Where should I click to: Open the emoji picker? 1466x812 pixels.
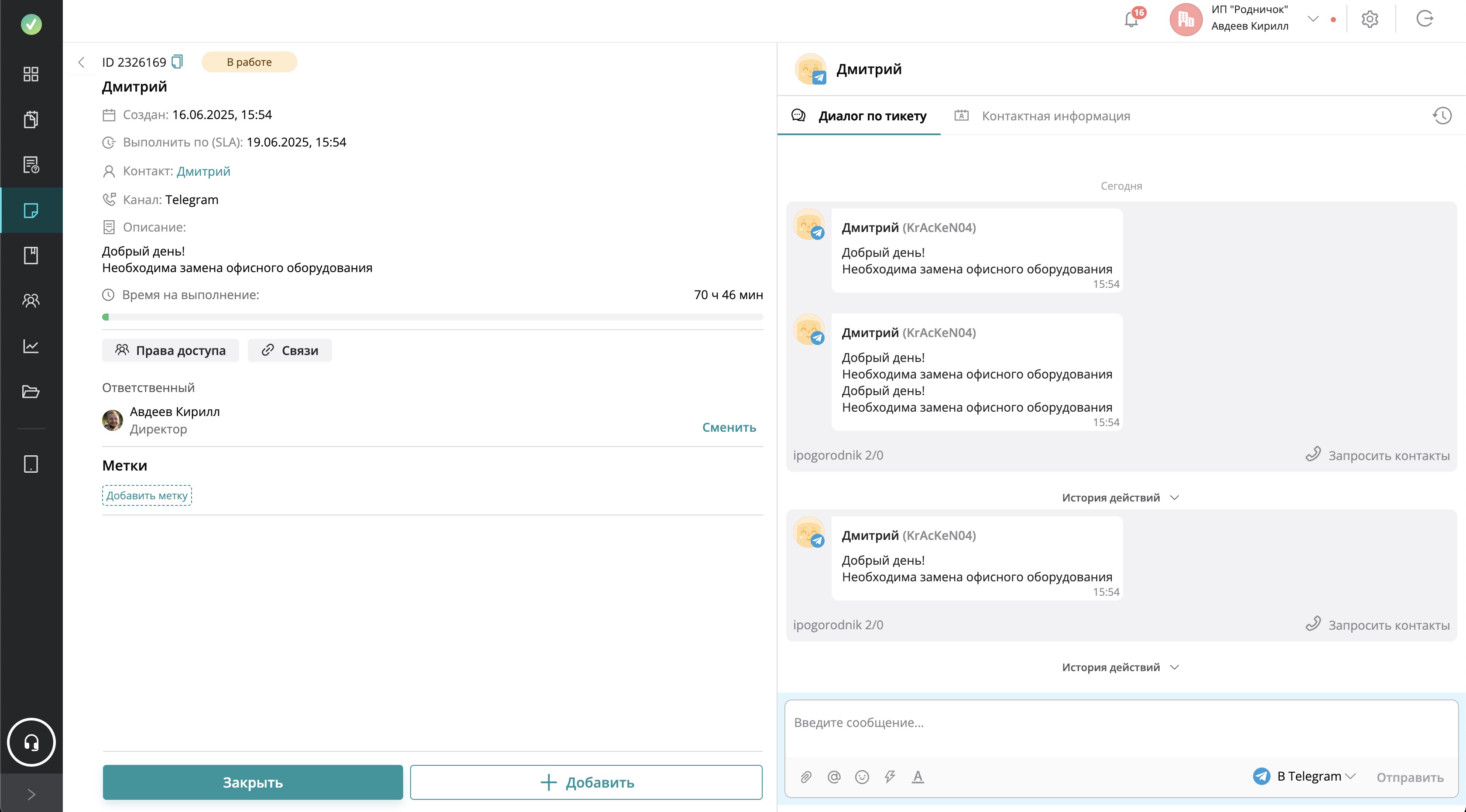tap(862, 777)
